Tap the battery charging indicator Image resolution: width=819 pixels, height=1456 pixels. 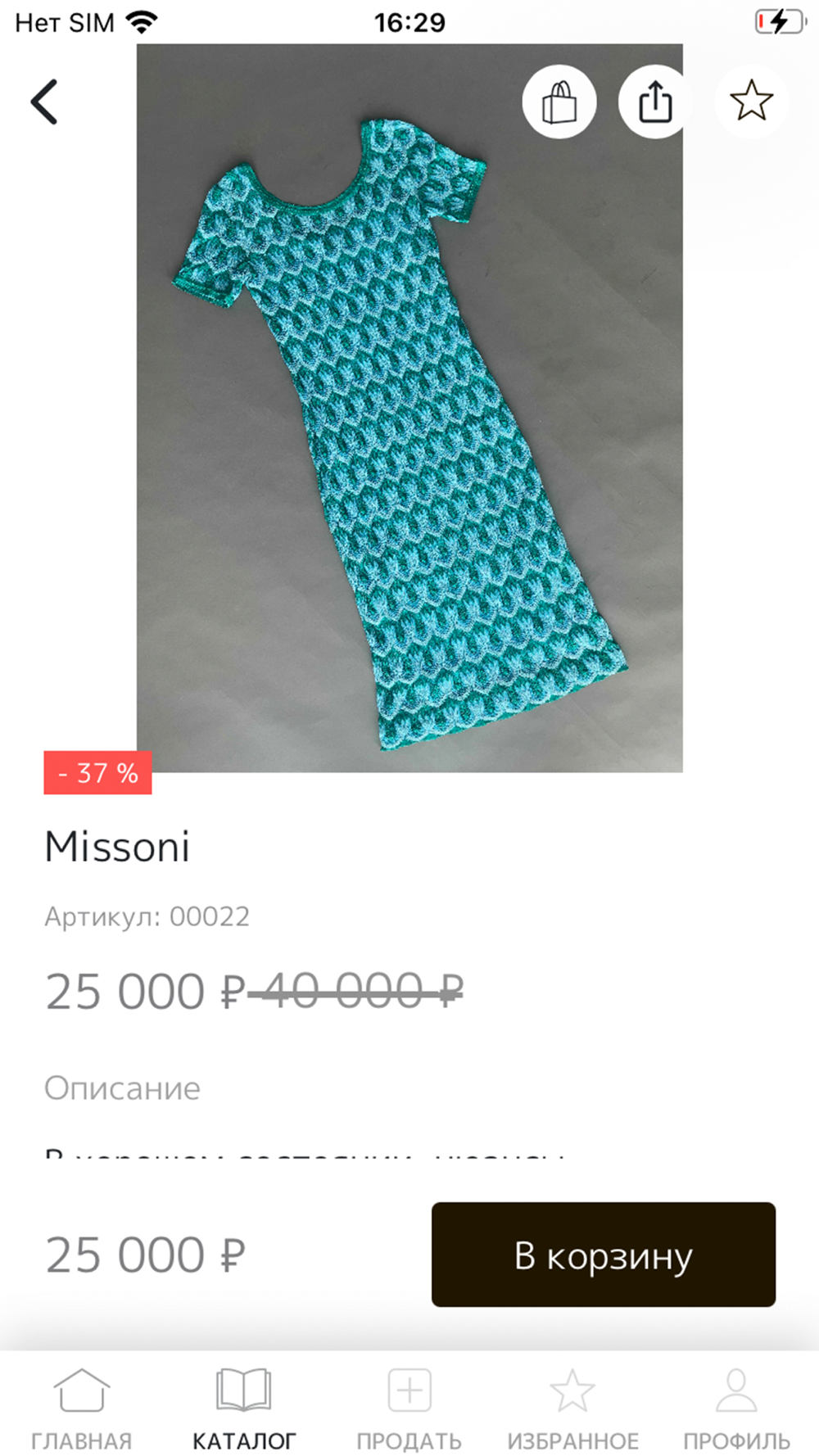(x=780, y=22)
